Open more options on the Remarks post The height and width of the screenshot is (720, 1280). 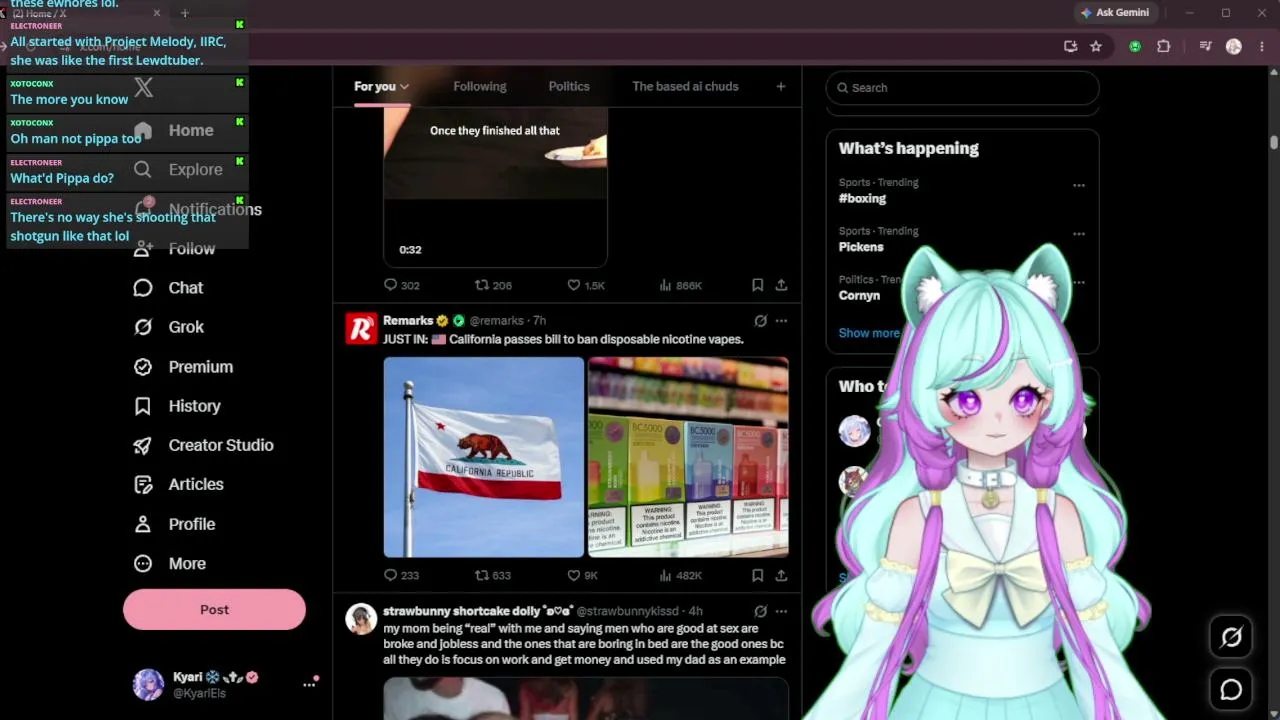point(781,321)
